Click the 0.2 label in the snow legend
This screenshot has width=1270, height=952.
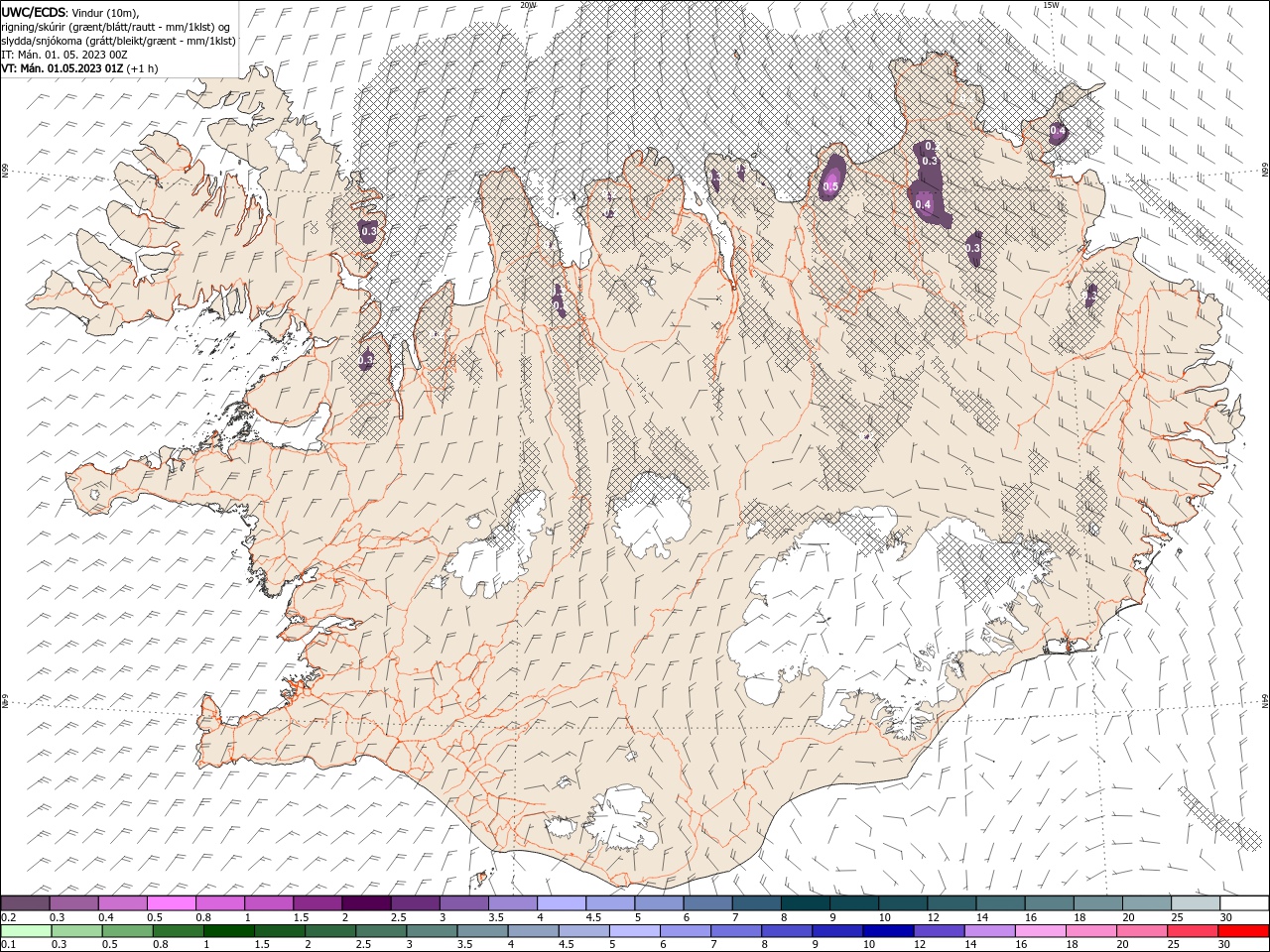8,917
